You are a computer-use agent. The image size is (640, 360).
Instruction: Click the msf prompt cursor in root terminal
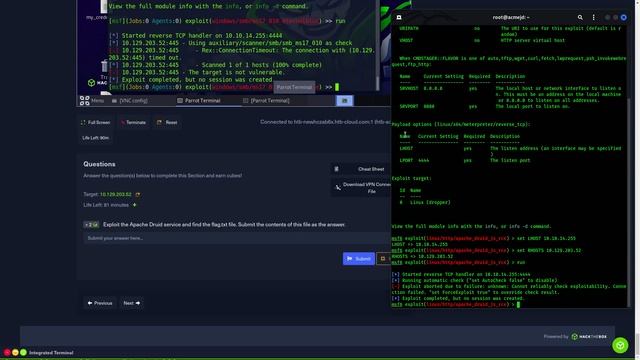coord(518,304)
